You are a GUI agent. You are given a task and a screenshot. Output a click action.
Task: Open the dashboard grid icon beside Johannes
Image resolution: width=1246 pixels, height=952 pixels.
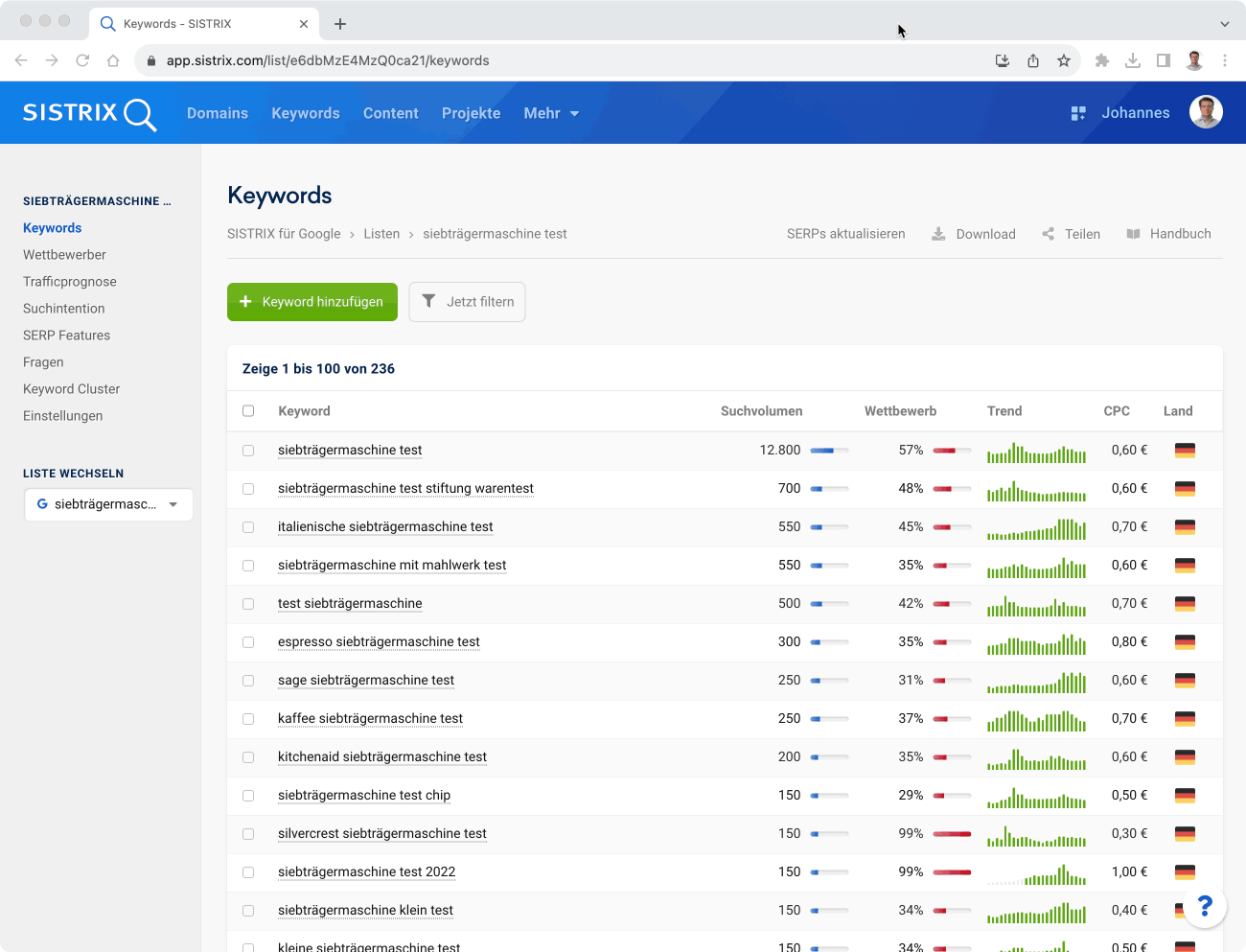click(x=1078, y=113)
